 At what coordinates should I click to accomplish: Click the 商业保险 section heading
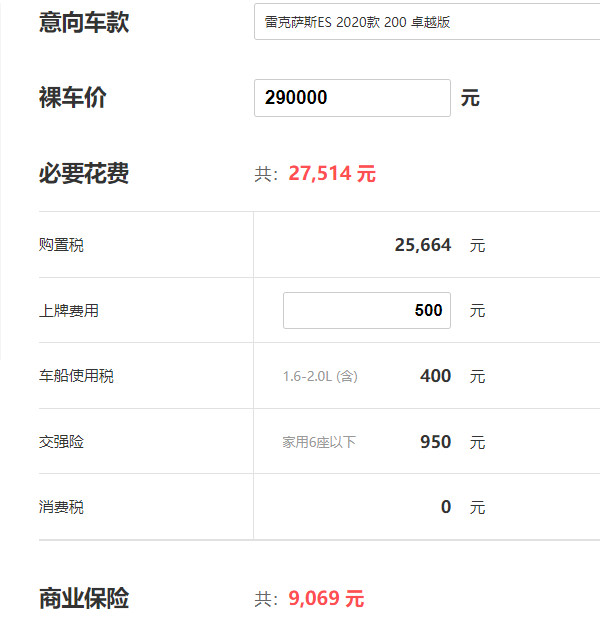[x=83, y=599]
